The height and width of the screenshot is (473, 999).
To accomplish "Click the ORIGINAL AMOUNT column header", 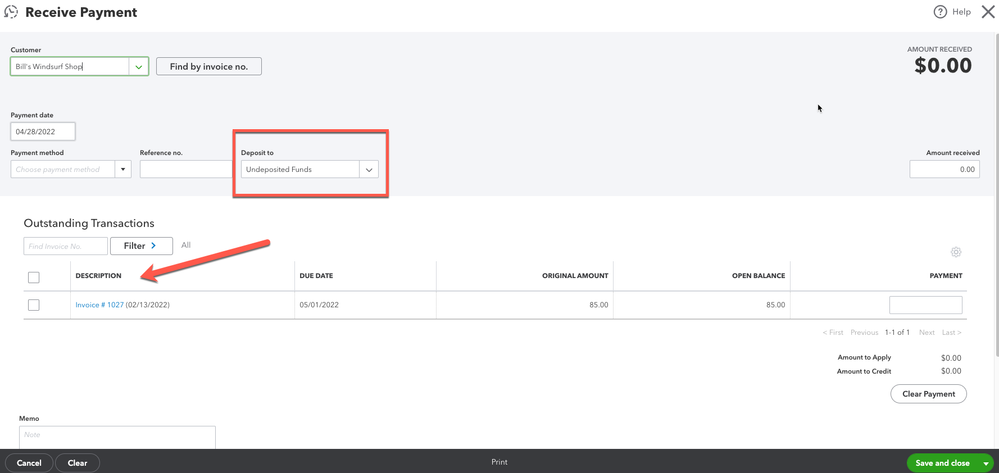I will pos(575,276).
